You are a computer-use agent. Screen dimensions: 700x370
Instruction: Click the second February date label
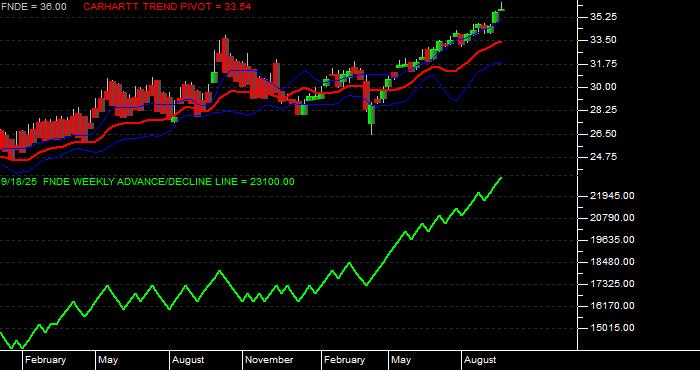(344, 360)
